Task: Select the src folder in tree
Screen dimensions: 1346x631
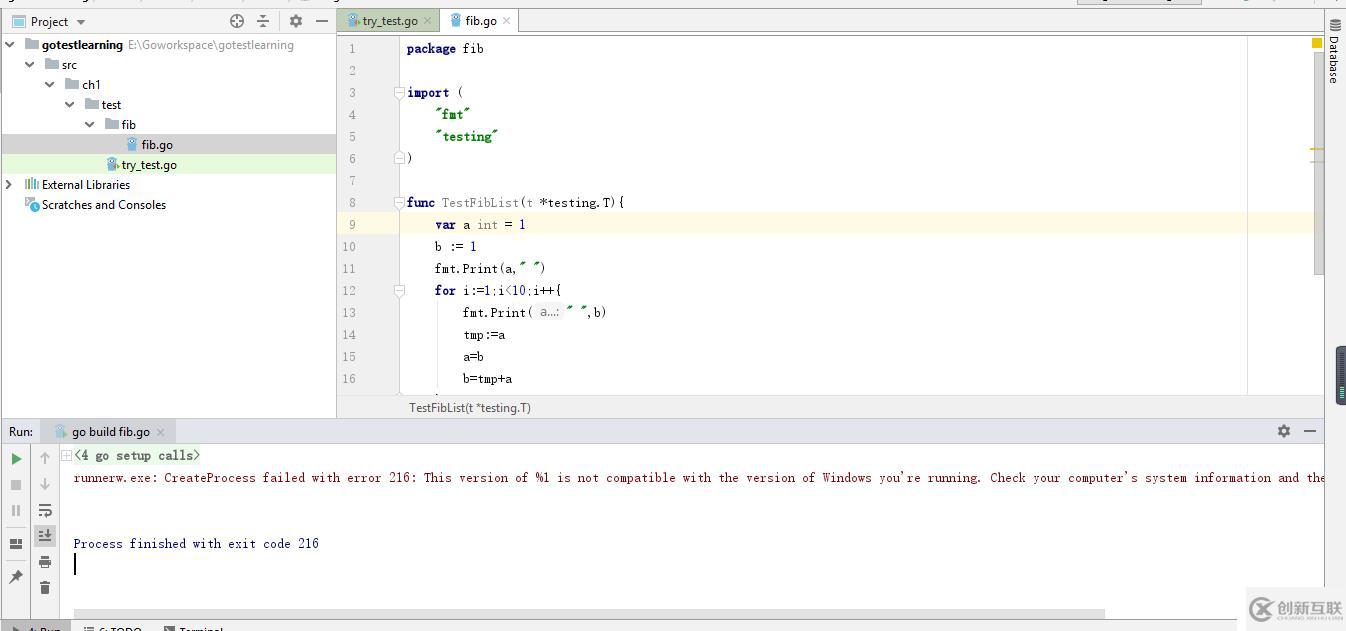Action: point(69,65)
